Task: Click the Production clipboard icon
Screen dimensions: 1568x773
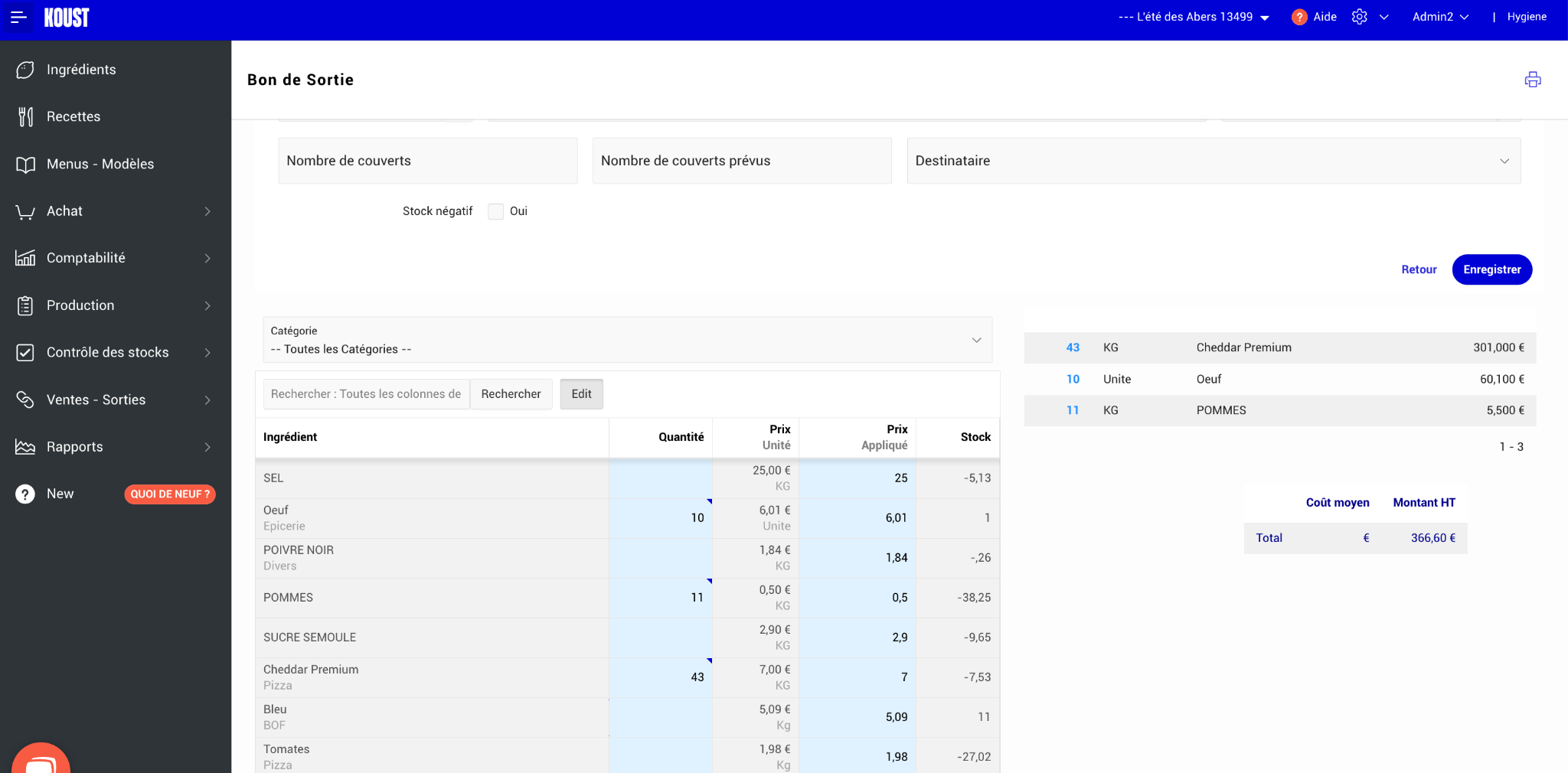Action: tap(25, 305)
